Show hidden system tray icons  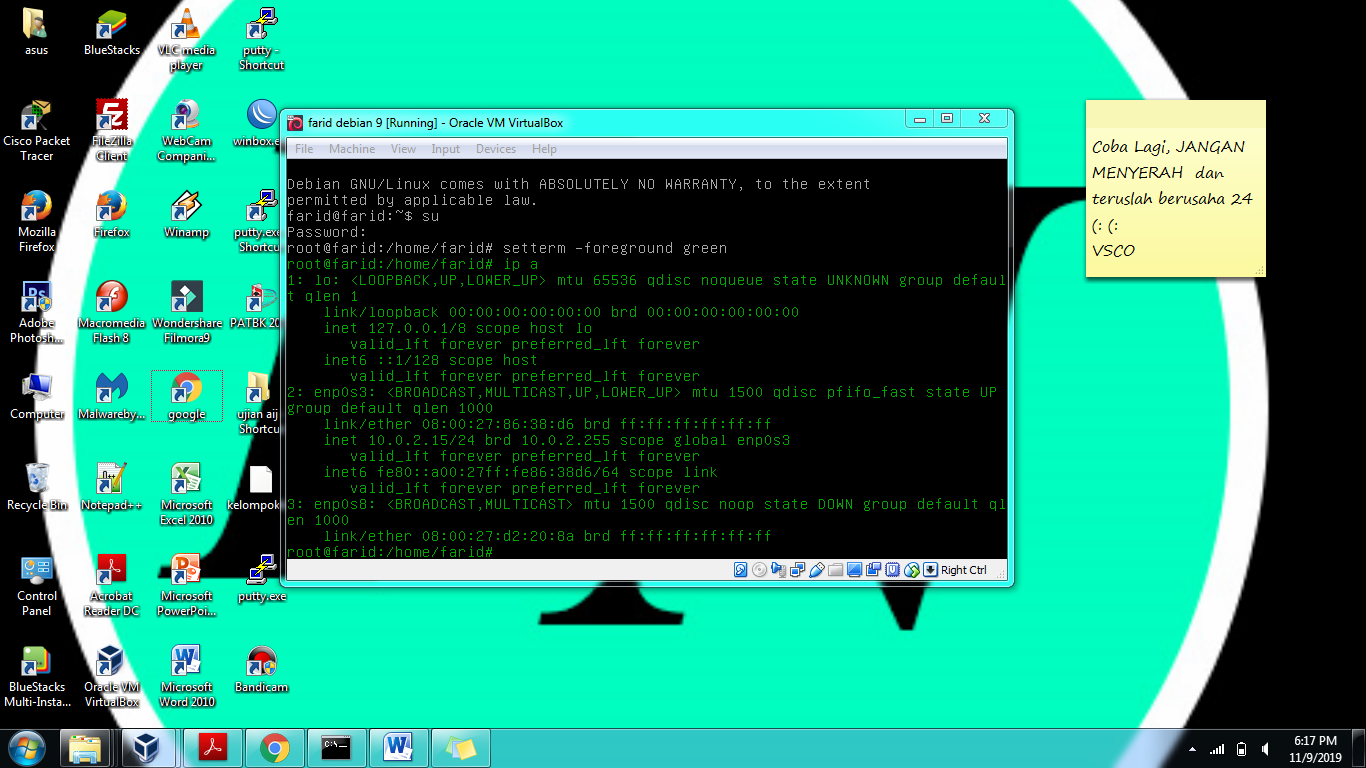(x=1192, y=748)
